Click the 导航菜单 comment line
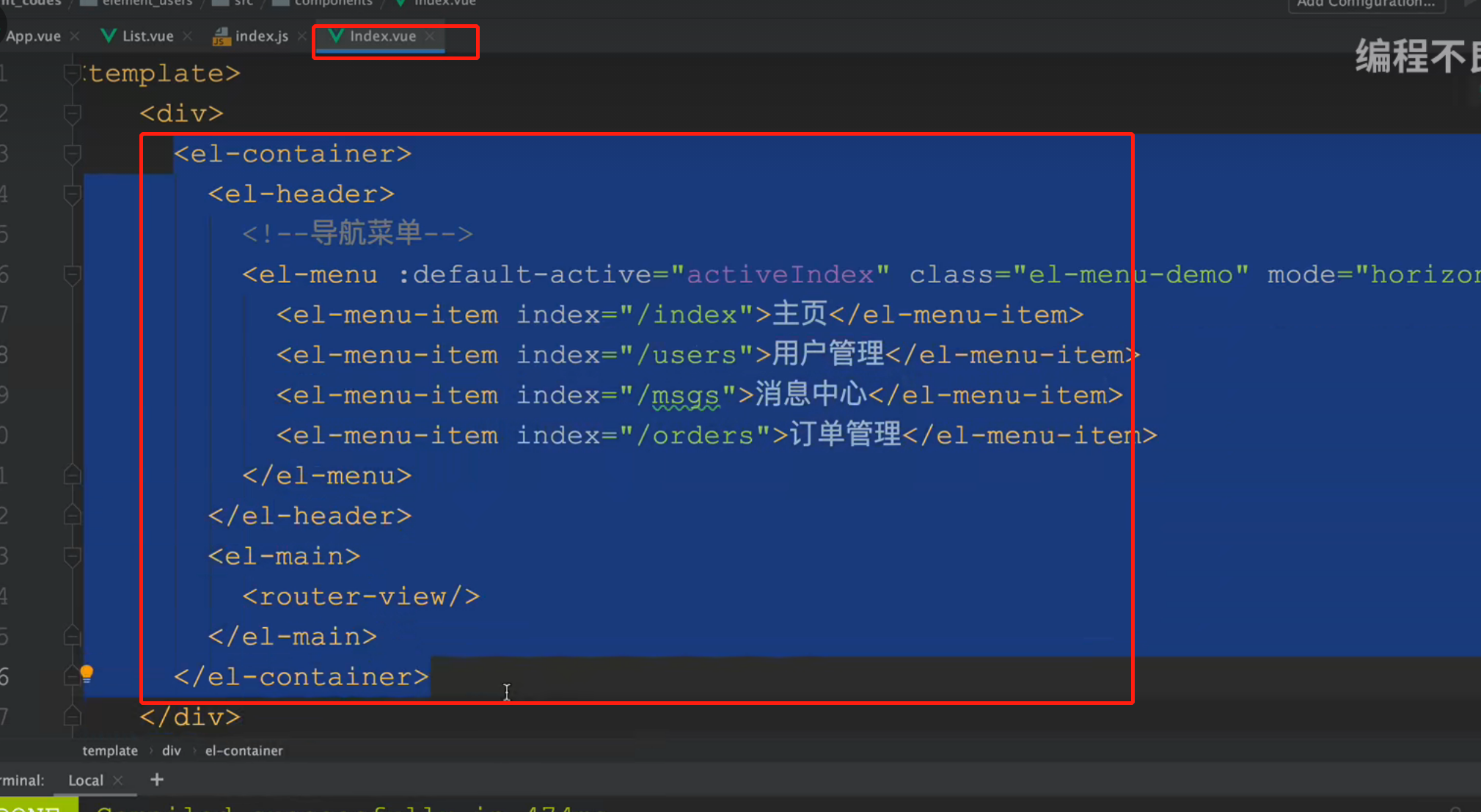The width and height of the screenshot is (1481, 812). [358, 234]
